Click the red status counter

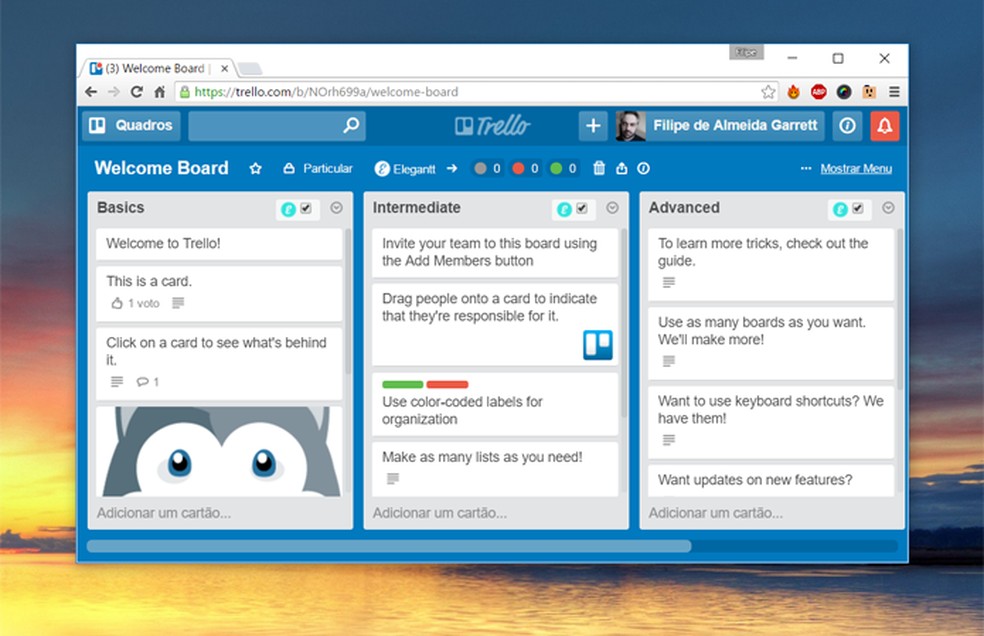point(525,168)
